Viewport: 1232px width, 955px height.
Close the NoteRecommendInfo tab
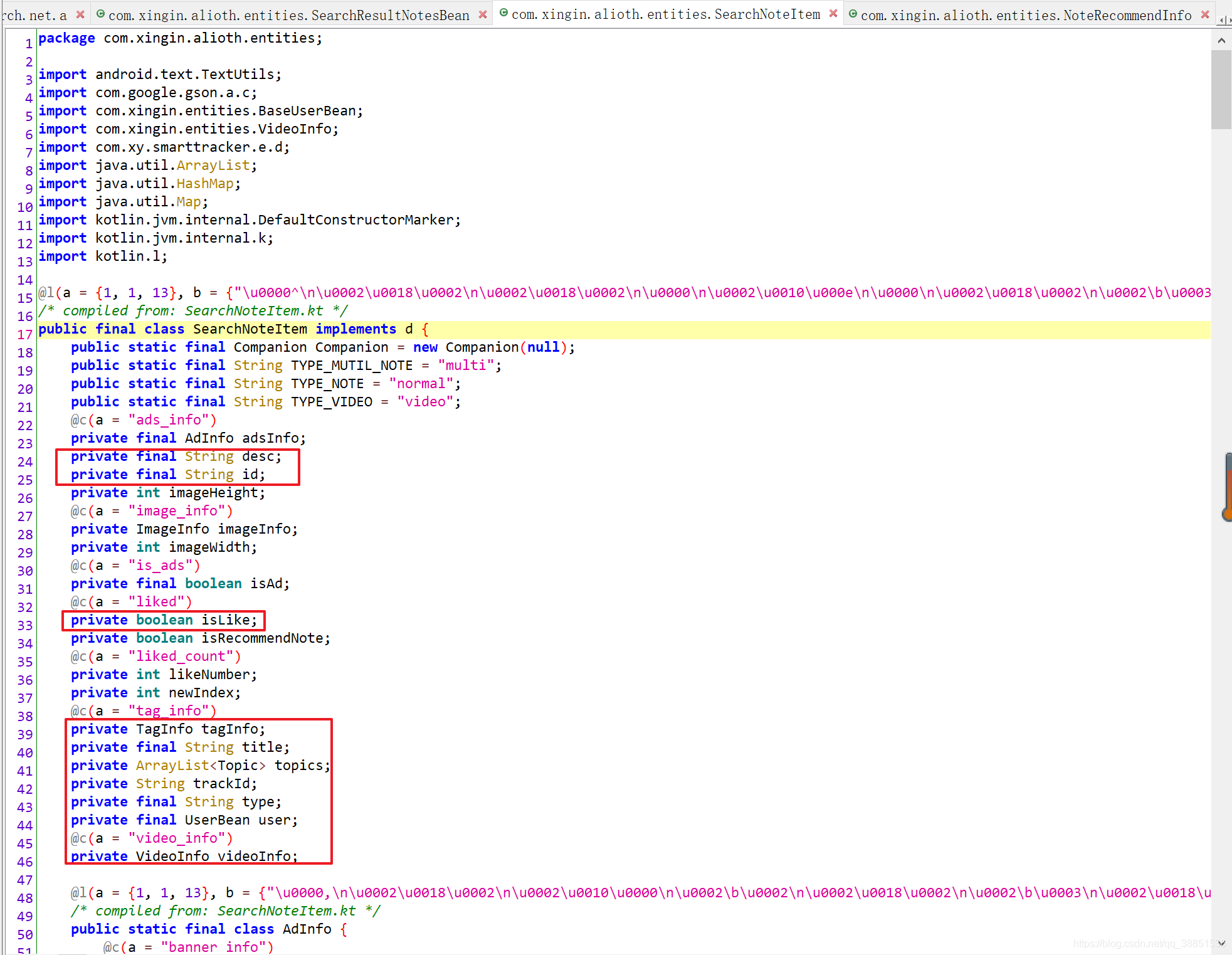pos(1205,14)
